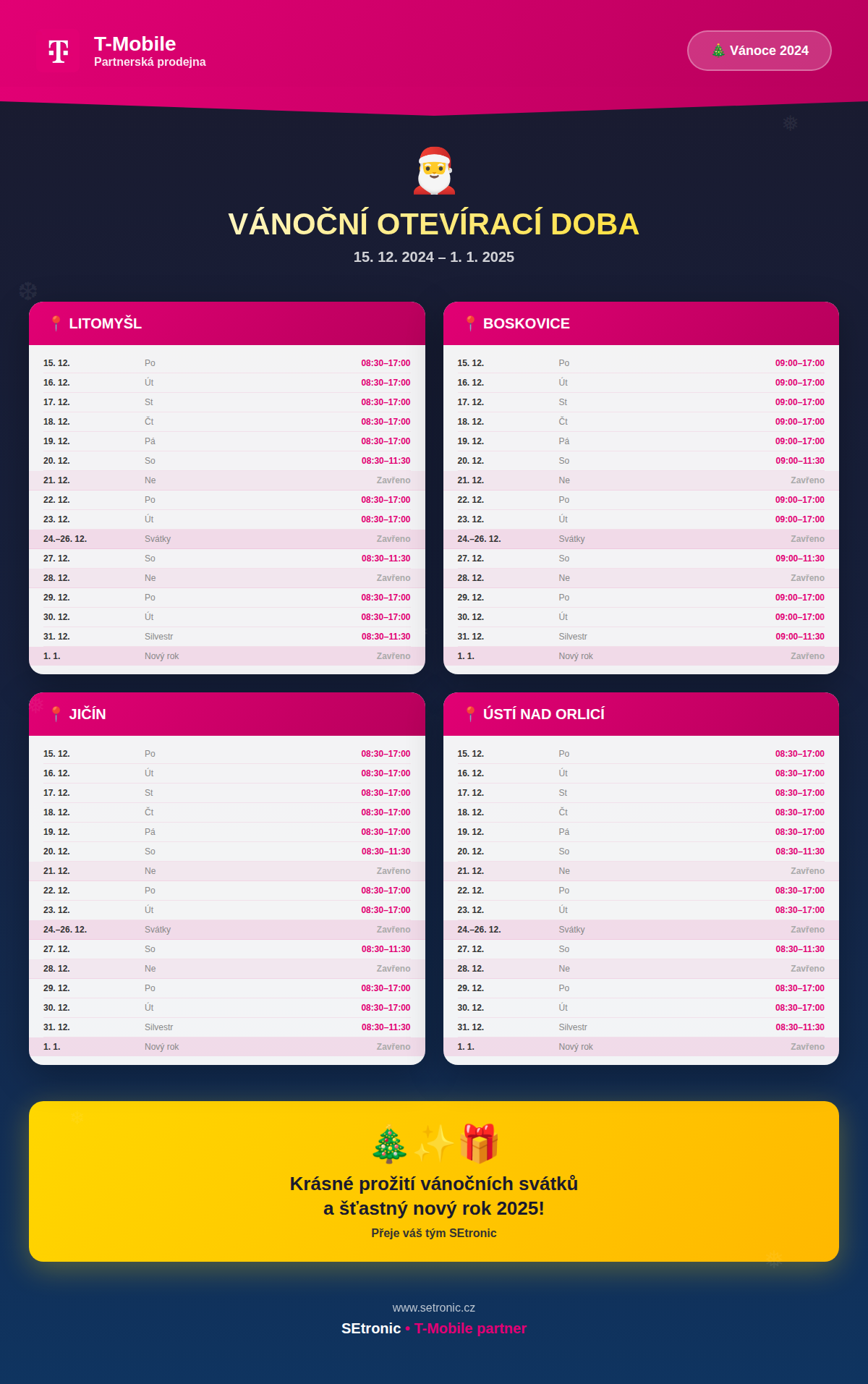The image size is (868, 1384).
Task: Click the Svátky row in Litomyšl table
Action: coord(226,539)
